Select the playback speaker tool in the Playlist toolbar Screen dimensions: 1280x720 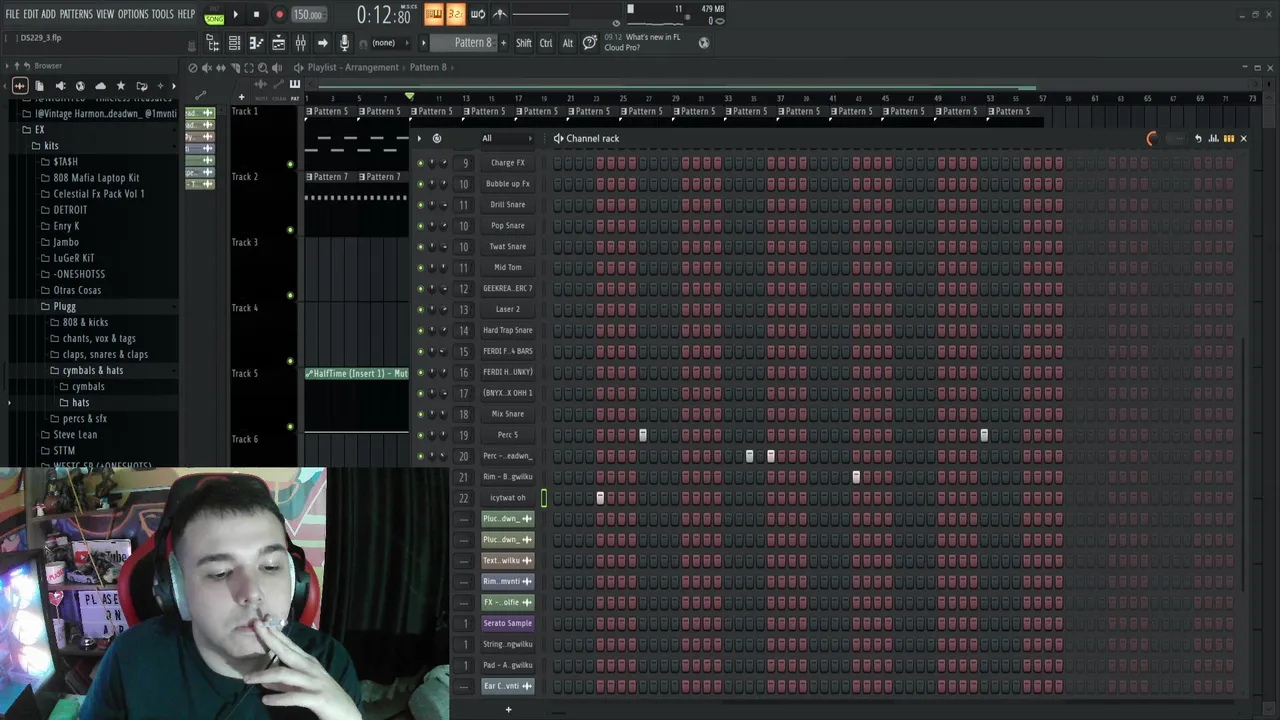tap(276, 67)
